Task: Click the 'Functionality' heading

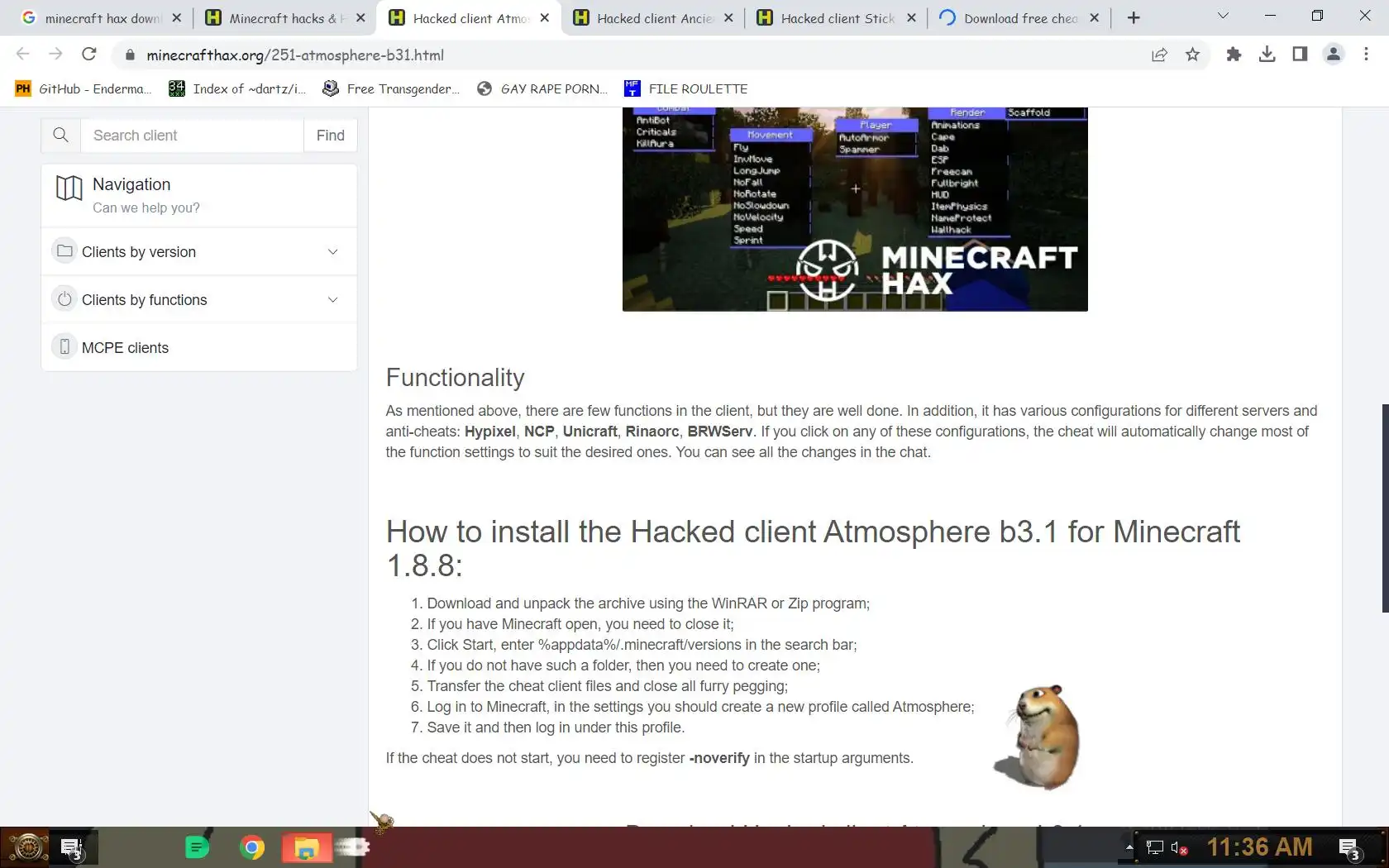Action: point(455,378)
